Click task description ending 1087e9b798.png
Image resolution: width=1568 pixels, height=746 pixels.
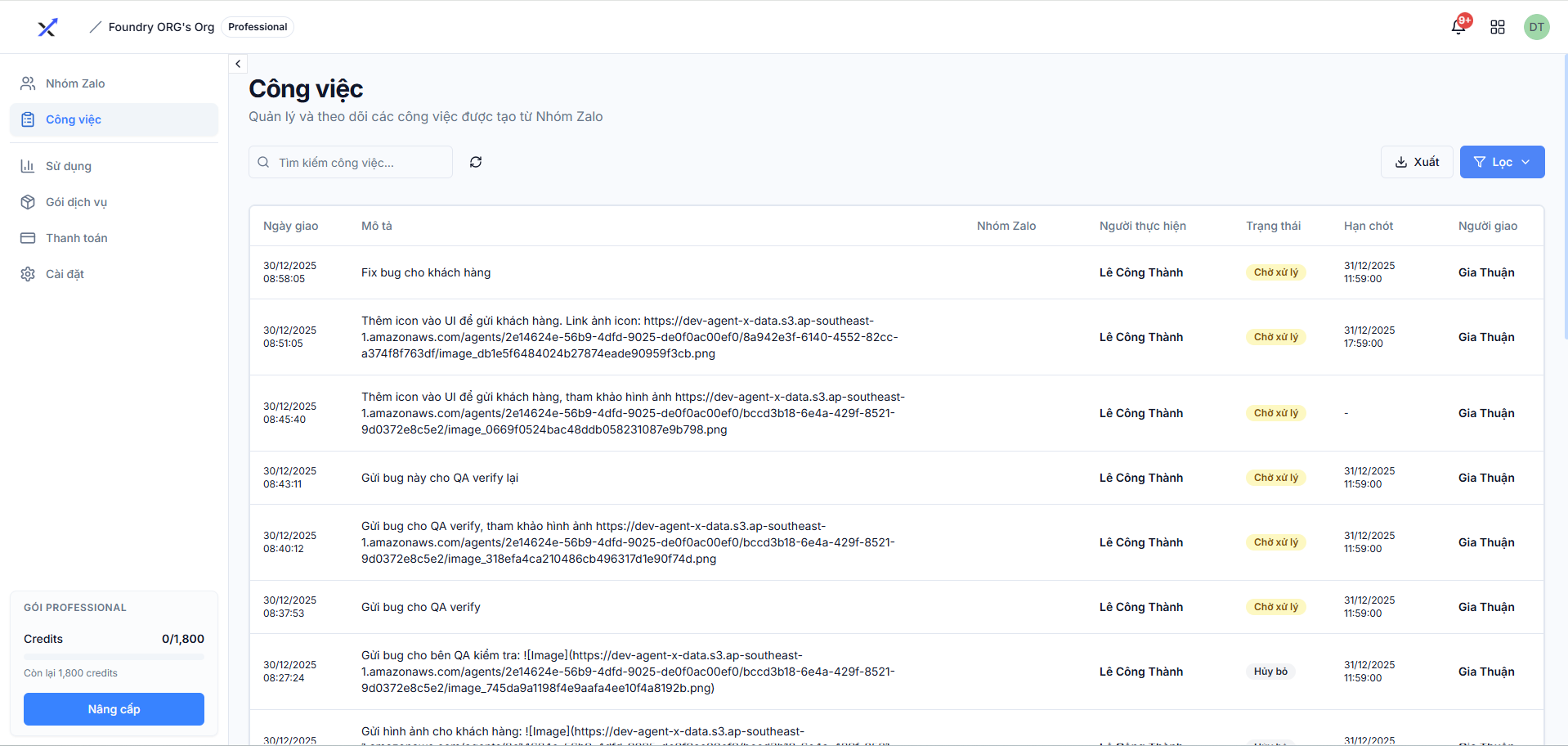click(x=633, y=413)
